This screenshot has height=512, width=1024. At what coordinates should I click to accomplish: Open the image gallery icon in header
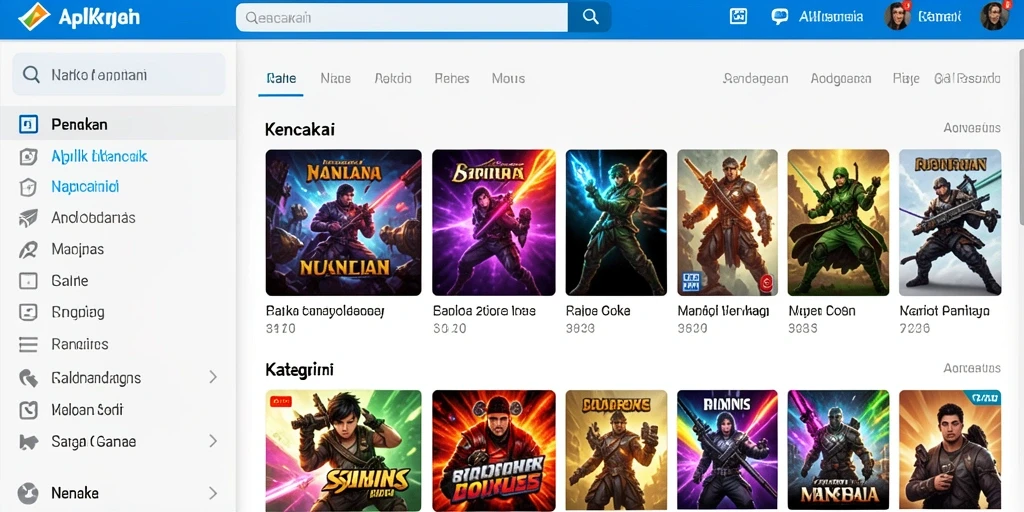pos(738,17)
